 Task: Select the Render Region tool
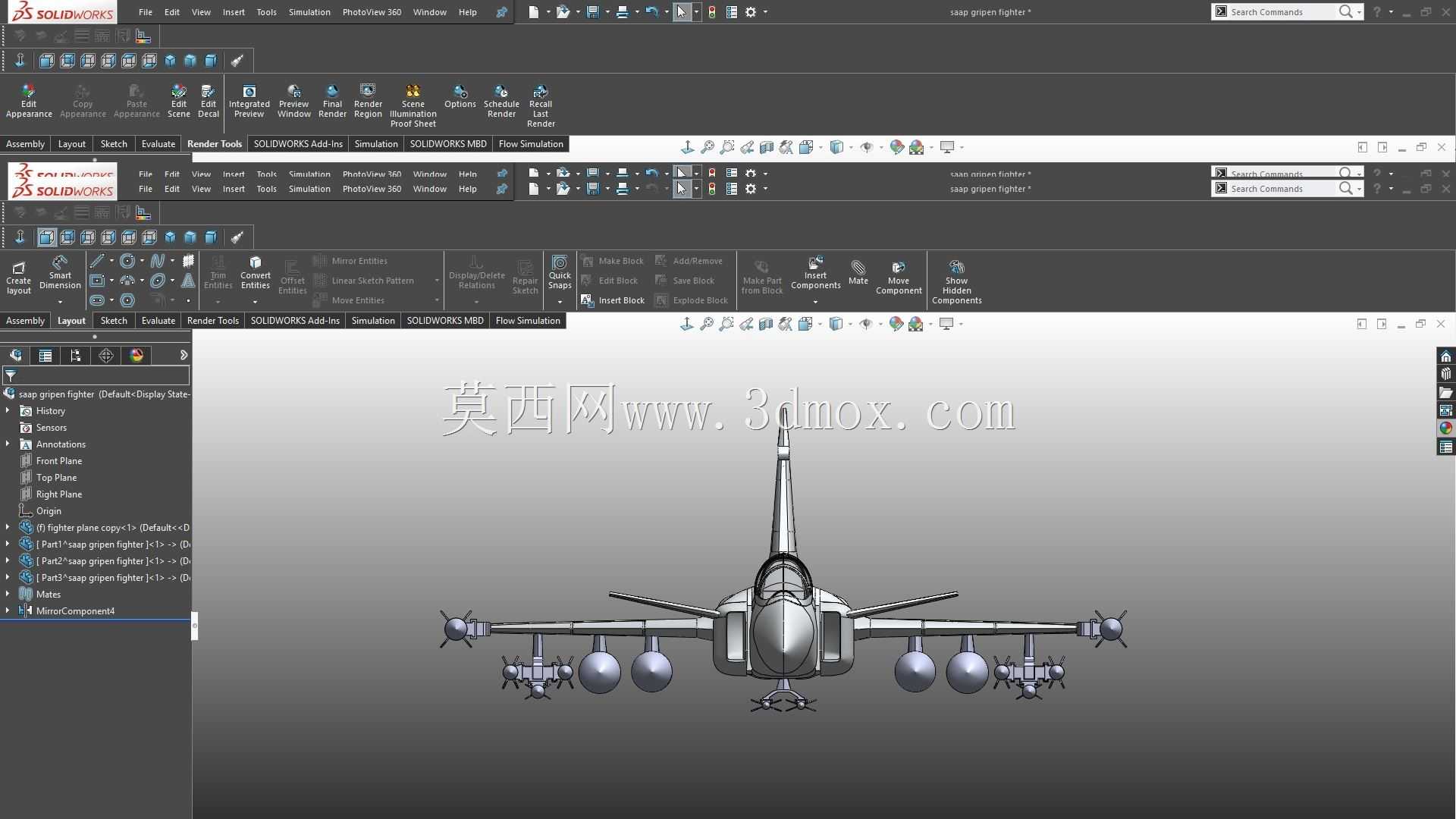point(368,102)
